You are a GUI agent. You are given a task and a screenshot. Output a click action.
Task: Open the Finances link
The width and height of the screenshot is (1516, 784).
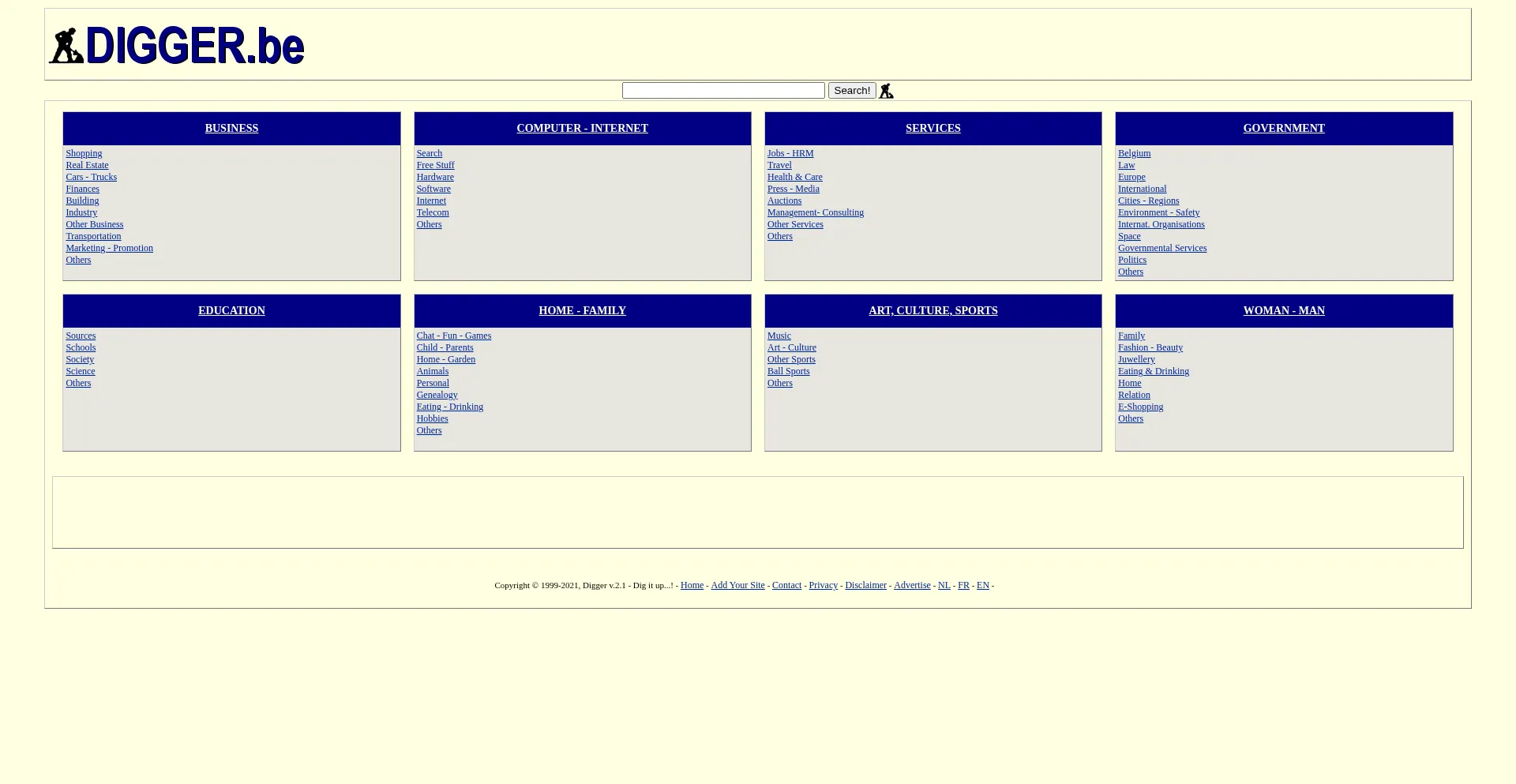[82, 189]
